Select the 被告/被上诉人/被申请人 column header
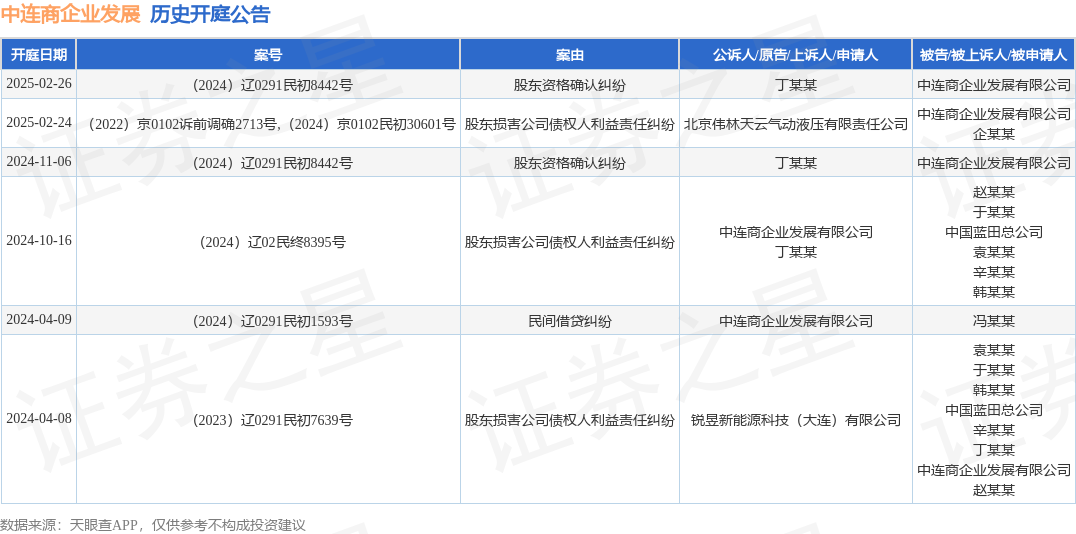The height and width of the screenshot is (534, 1076). coord(994,55)
